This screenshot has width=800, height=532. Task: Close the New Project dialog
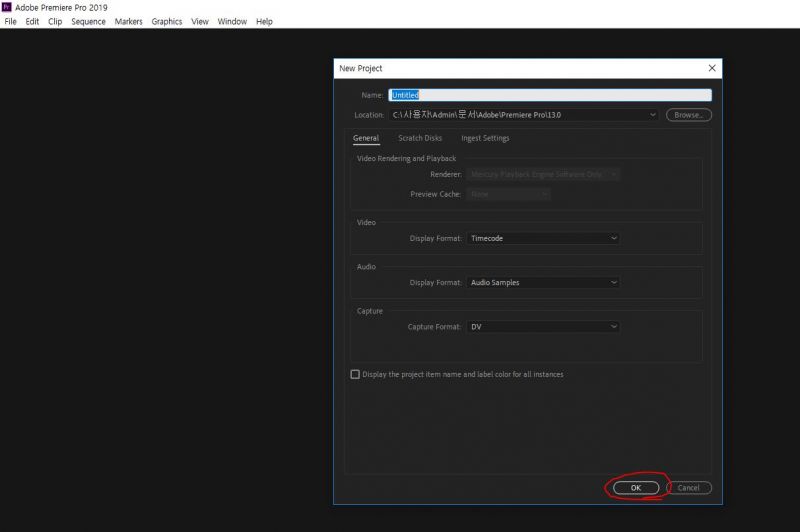coord(712,68)
